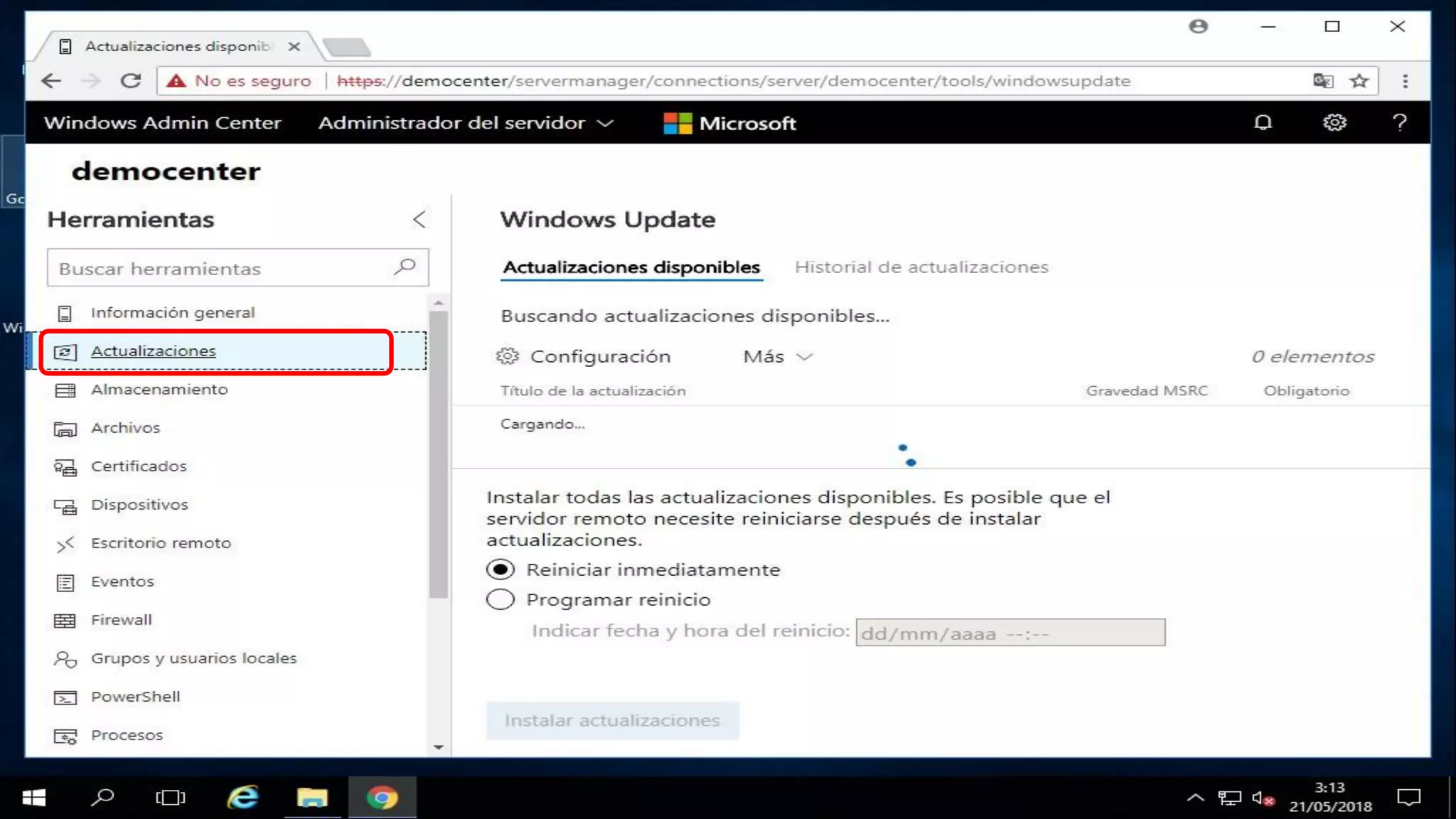Image resolution: width=1456 pixels, height=819 pixels.
Task: Open the Configuración gear for updates
Action: click(x=508, y=356)
